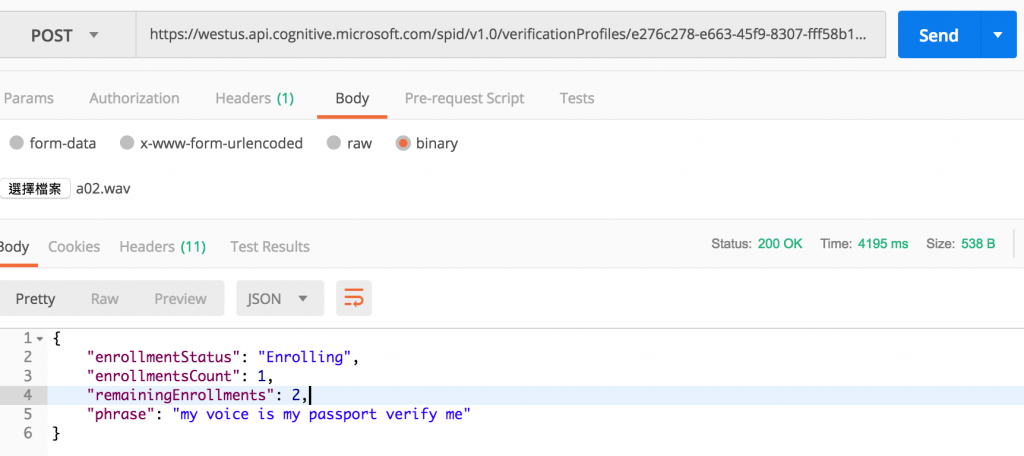The width and height of the screenshot is (1024, 456).
Task: Click the "phrase" key
Action: click(123, 414)
